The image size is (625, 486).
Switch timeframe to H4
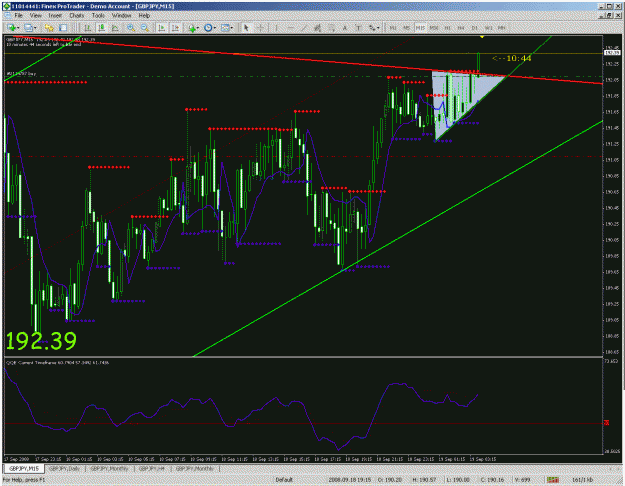coord(461,28)
